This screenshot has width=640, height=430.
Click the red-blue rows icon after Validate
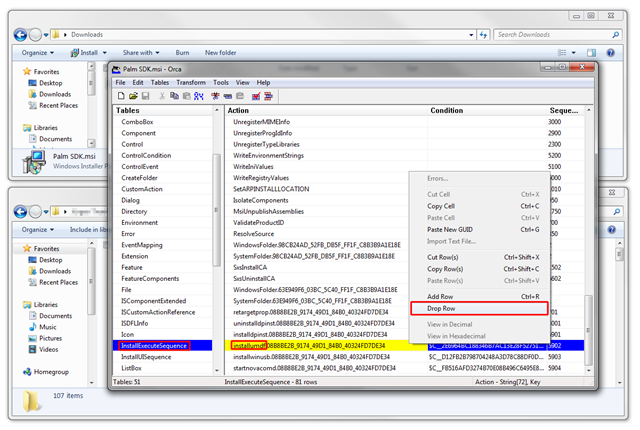[x=269, y=96]
